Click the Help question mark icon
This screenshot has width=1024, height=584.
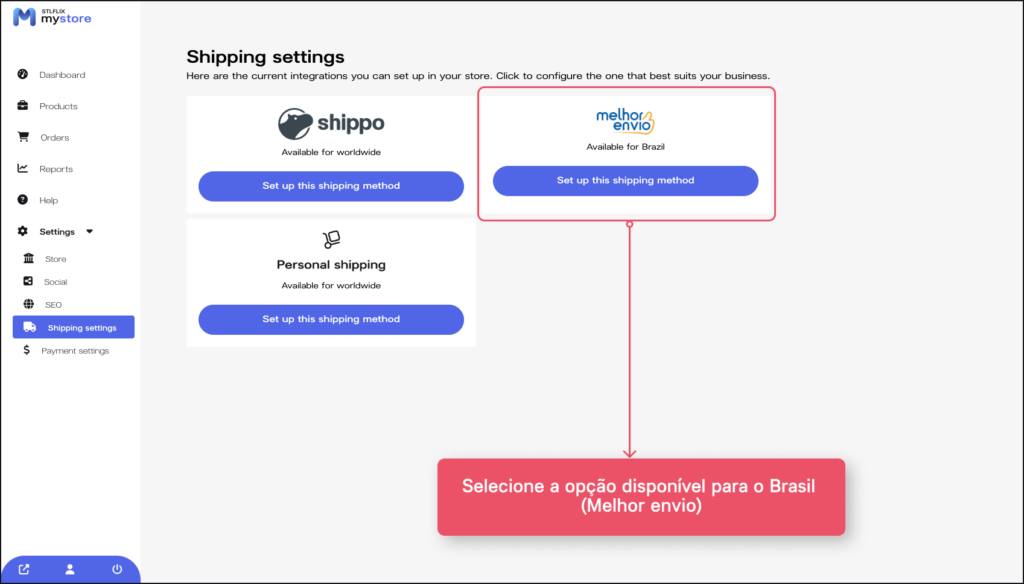(23, 200)
